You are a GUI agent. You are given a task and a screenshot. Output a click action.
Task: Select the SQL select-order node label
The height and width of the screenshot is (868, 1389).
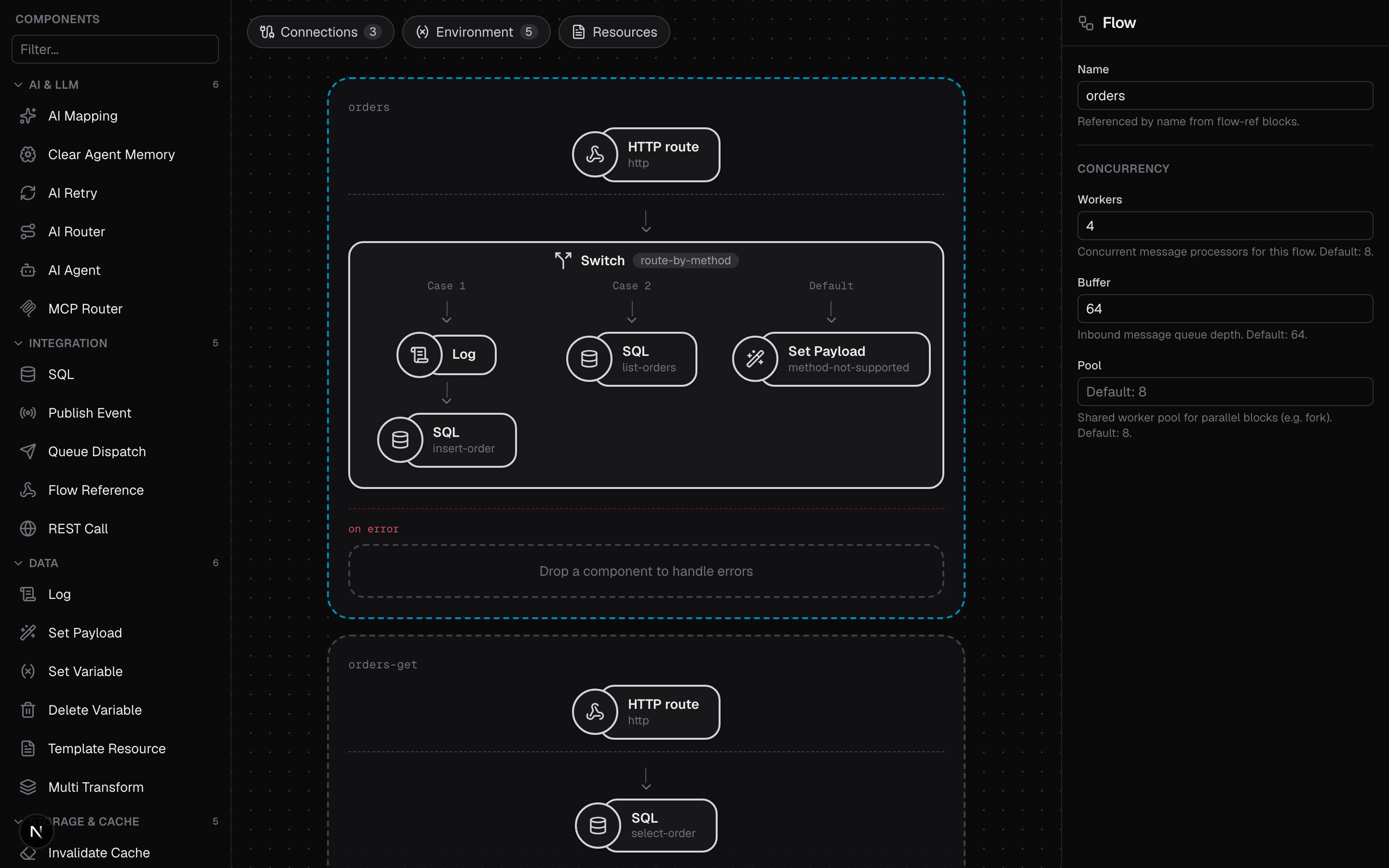pyautogui.click(x=663, y=825)
